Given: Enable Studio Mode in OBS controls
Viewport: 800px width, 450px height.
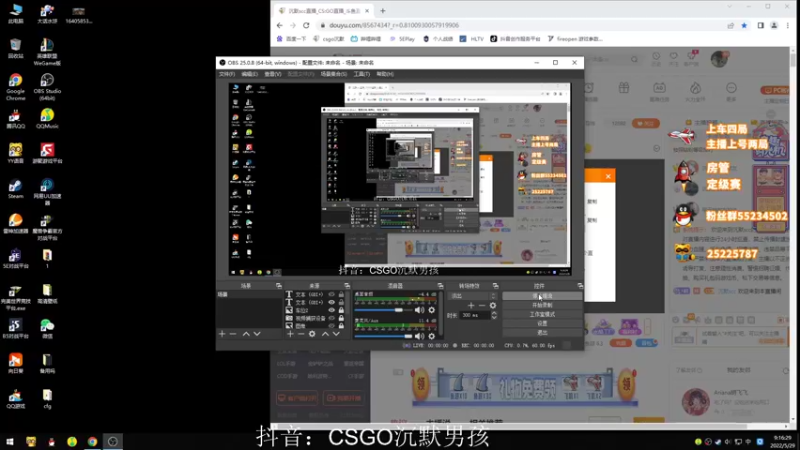Looking at the screenshot, I should pyautogui.click(x=542, y=314).
